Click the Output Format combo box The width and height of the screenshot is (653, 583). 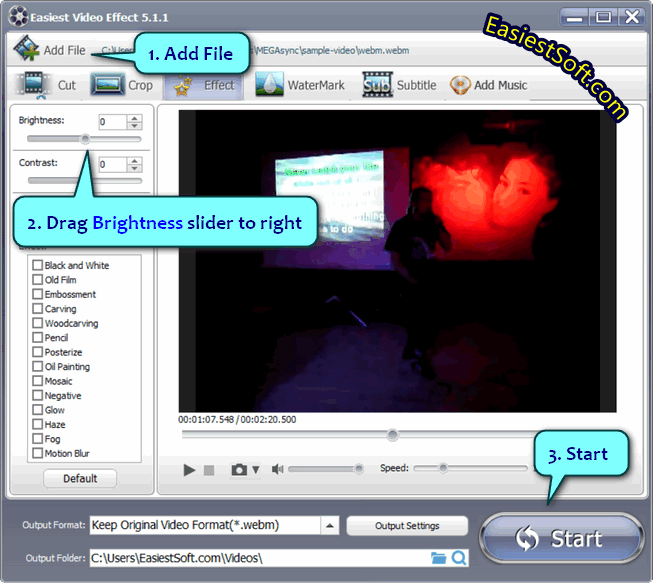tap(214, 525)
